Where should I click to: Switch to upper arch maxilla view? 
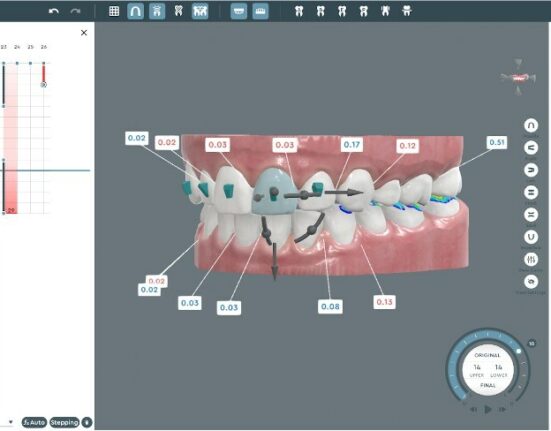pos(531,125)
